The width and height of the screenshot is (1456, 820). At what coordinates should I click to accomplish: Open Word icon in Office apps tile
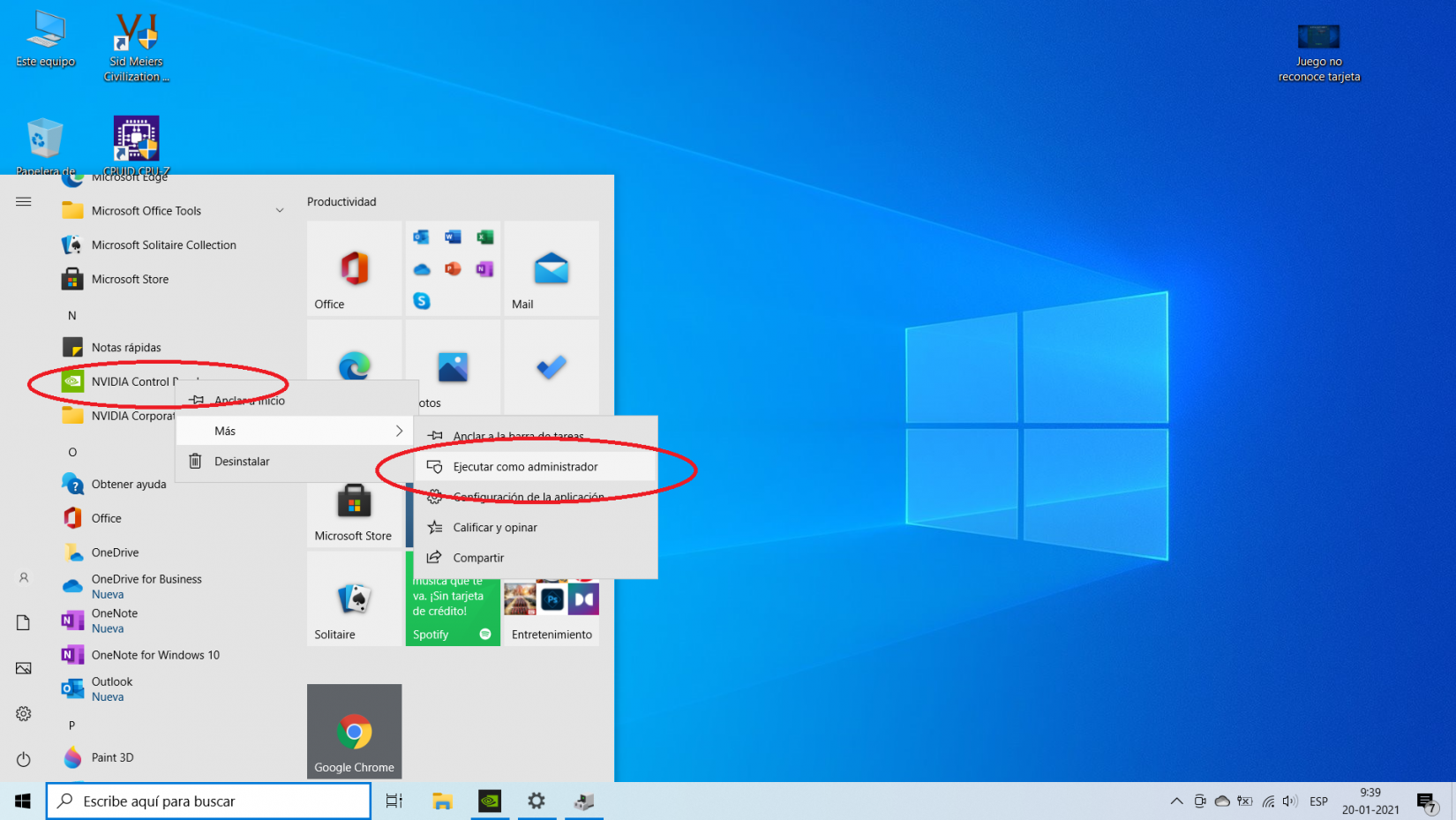[453, 237]
